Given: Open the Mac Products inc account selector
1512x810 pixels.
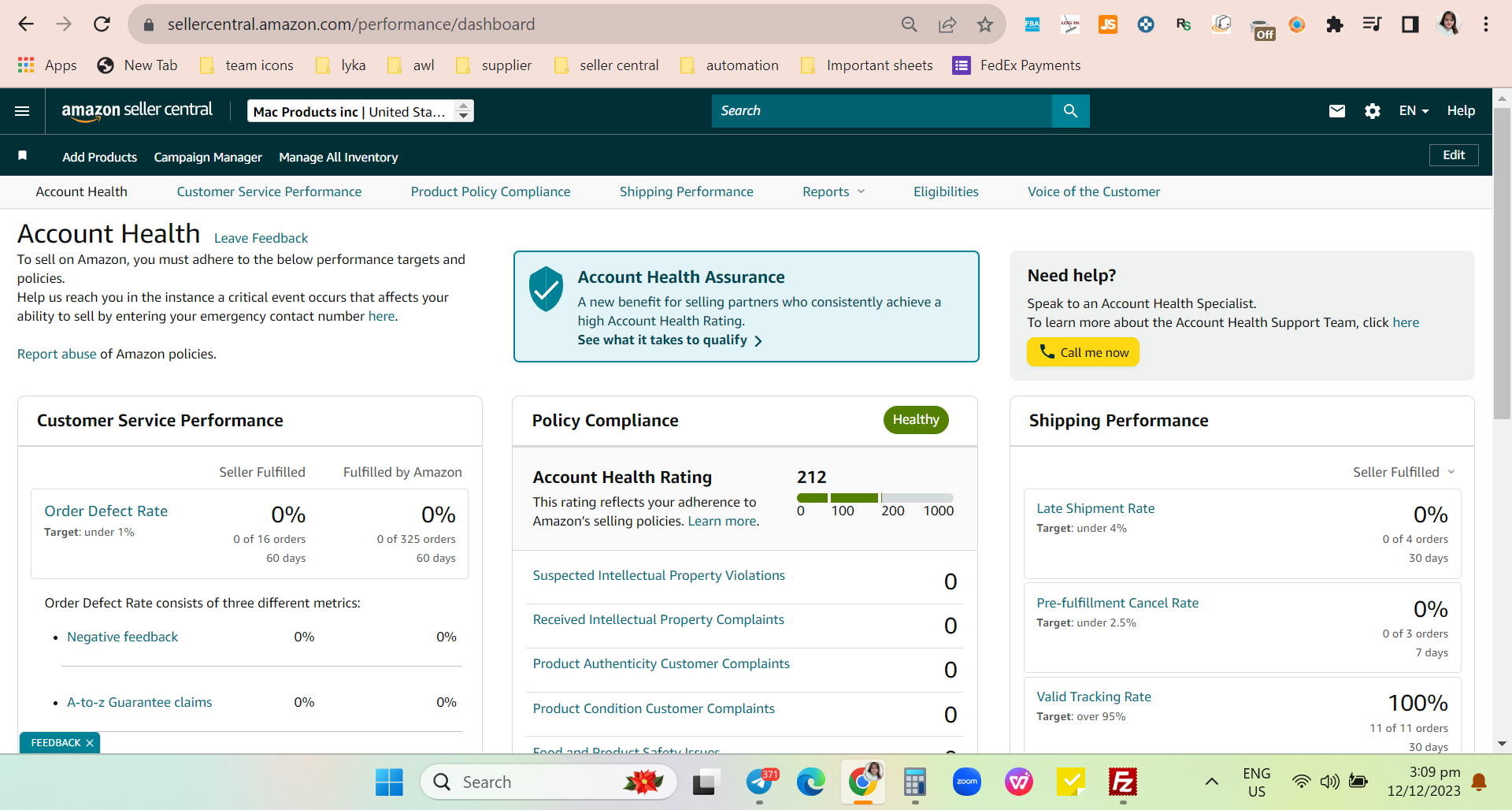Looking at the screenshot, I should (x=361, y=111).
